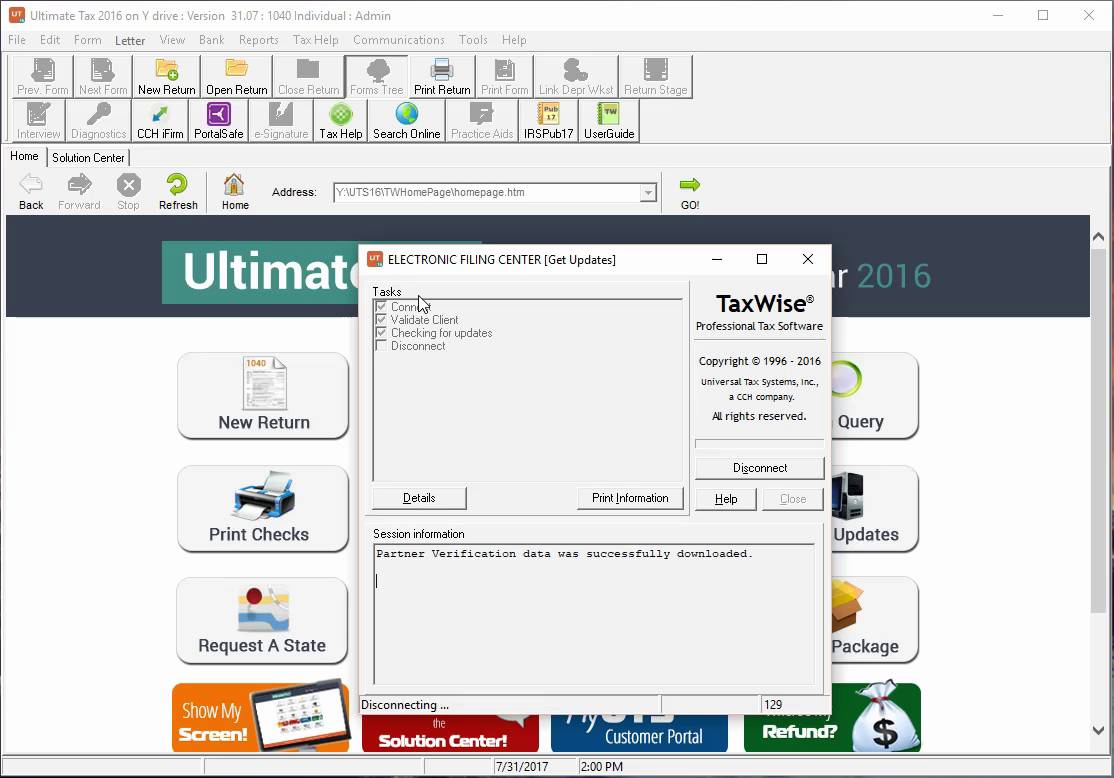Click the scroll up arrow
The image size is (1114, 778).
click(x=1098, y=237)
